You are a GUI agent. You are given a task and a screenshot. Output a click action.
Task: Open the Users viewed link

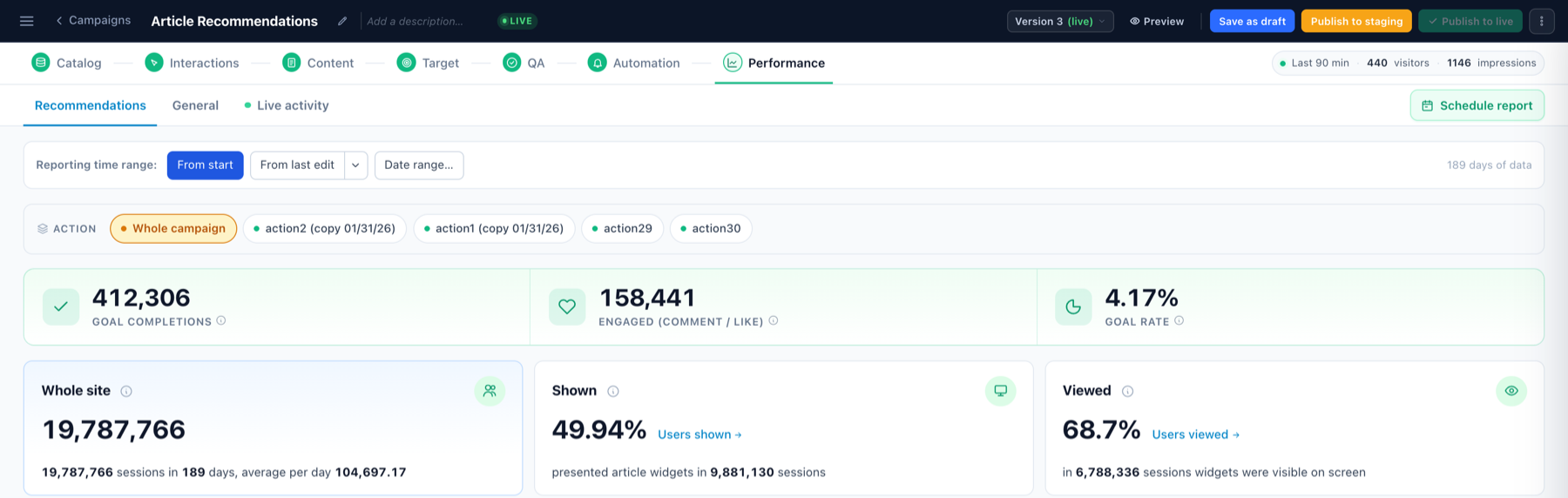point(1195,434)
